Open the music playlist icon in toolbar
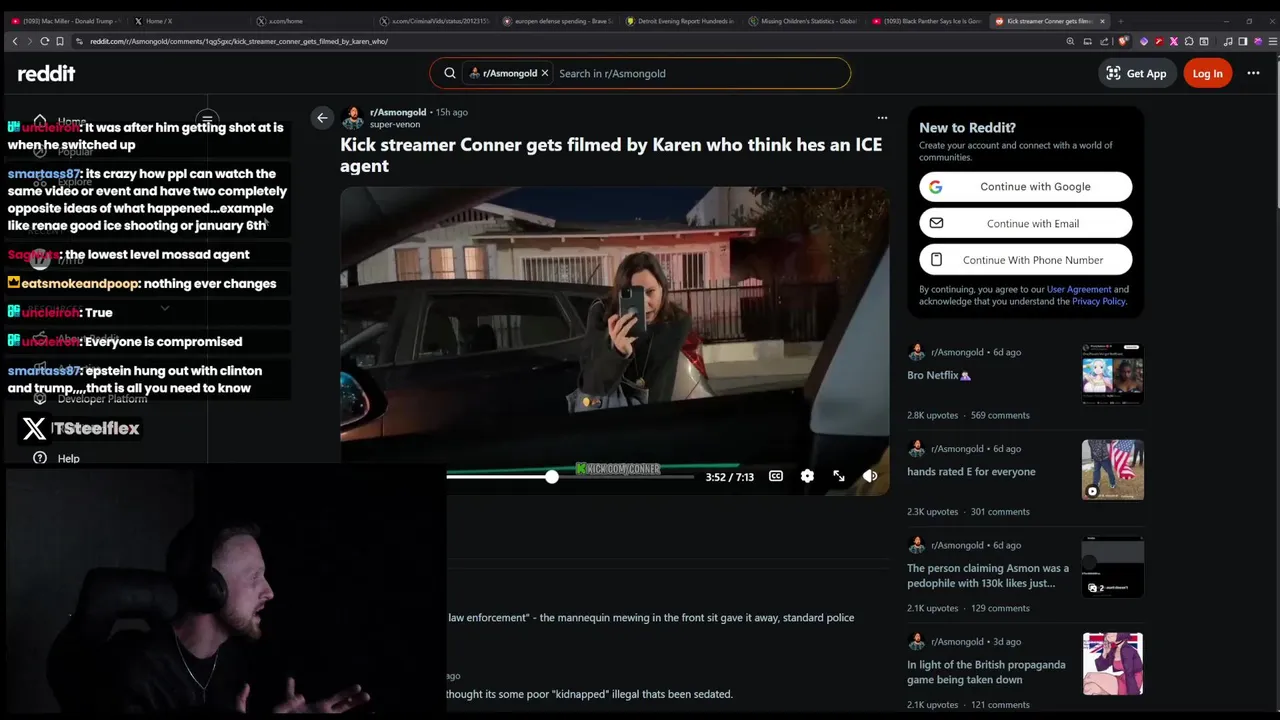 [x=1228, y=41]
